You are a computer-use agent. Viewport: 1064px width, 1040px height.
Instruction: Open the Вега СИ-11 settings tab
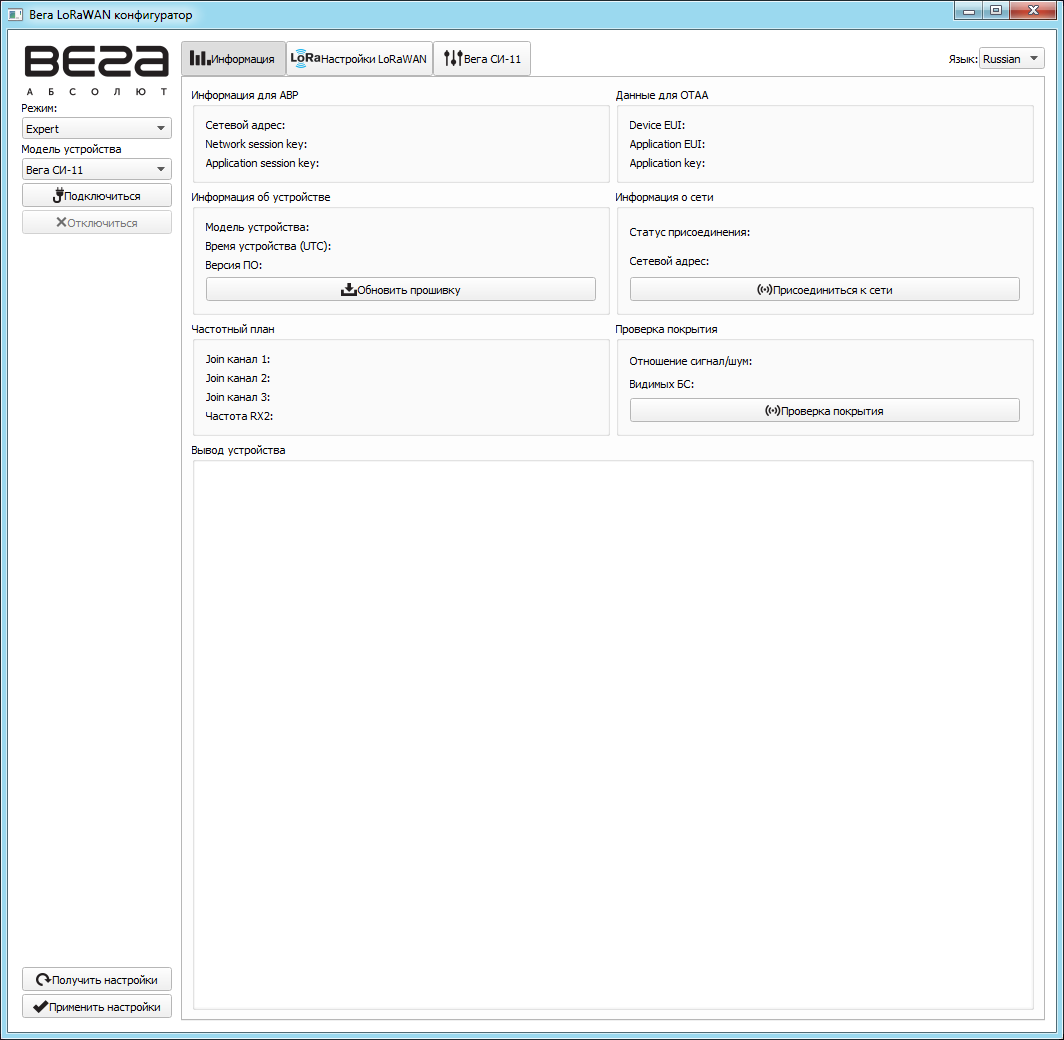pyautogui.click(x=482, y=59)
